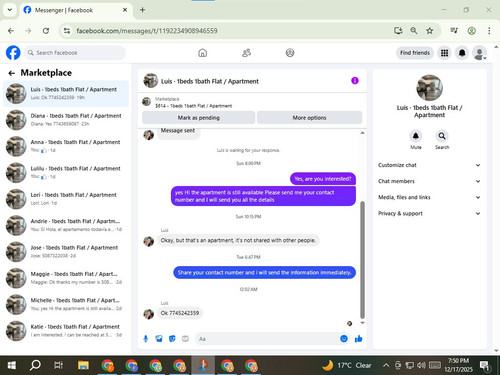The width and height of the screenshot is (500, 375).
Task: Send a thumbs-up like
Action: 359,339
